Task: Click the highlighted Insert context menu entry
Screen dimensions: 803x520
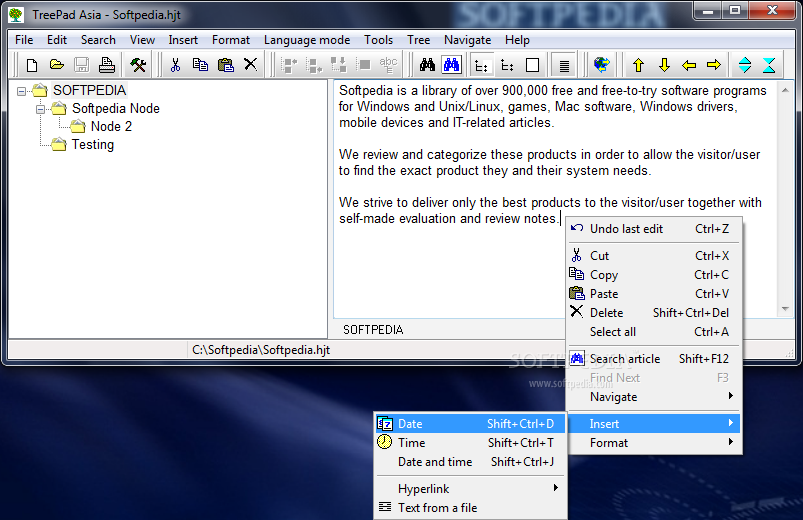Action: click(x=654, y=424)
